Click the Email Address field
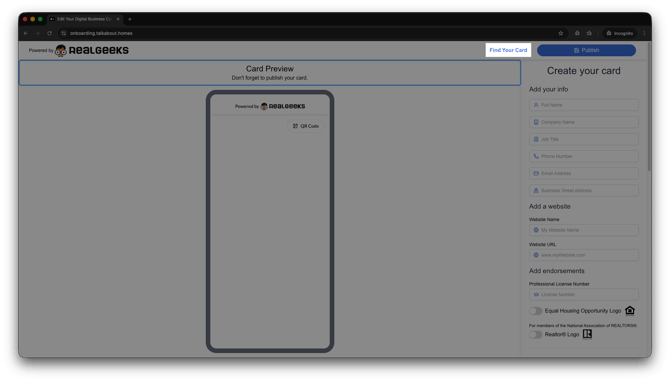This screenshot has width=670, height=382. [584, 173]
